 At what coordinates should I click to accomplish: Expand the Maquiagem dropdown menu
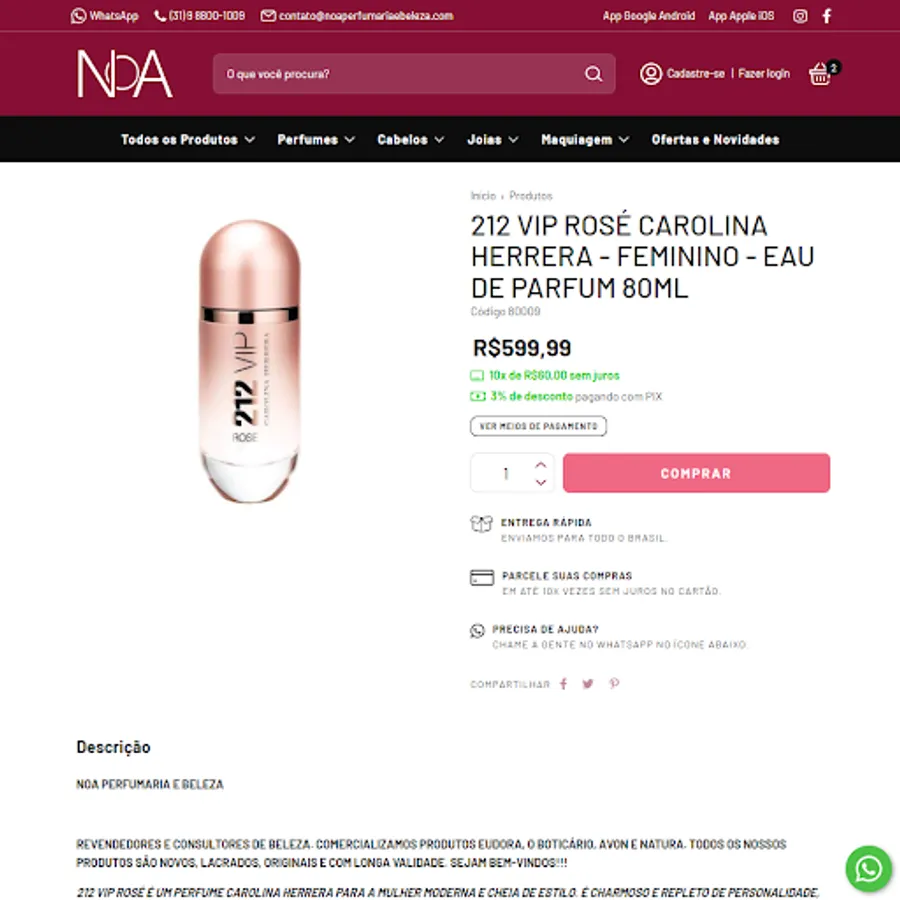585,139
